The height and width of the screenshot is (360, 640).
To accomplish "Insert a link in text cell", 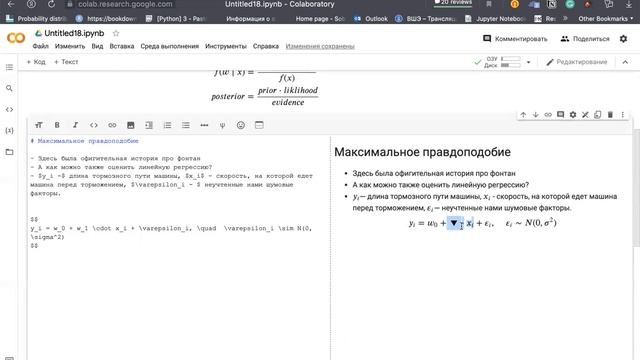I will [112, 125].
